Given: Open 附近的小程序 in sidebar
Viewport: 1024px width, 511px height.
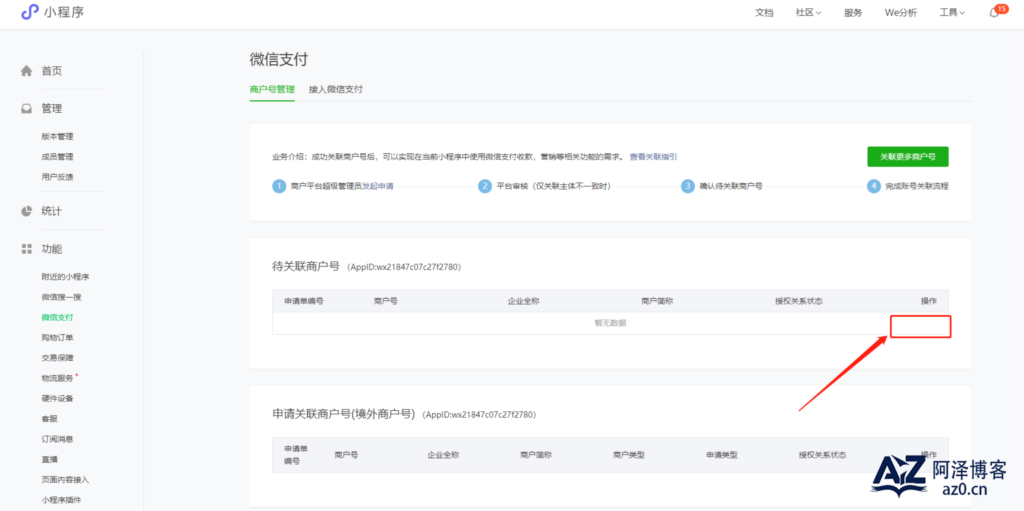Looking at the screenshot, I should (x=65, y=277).
